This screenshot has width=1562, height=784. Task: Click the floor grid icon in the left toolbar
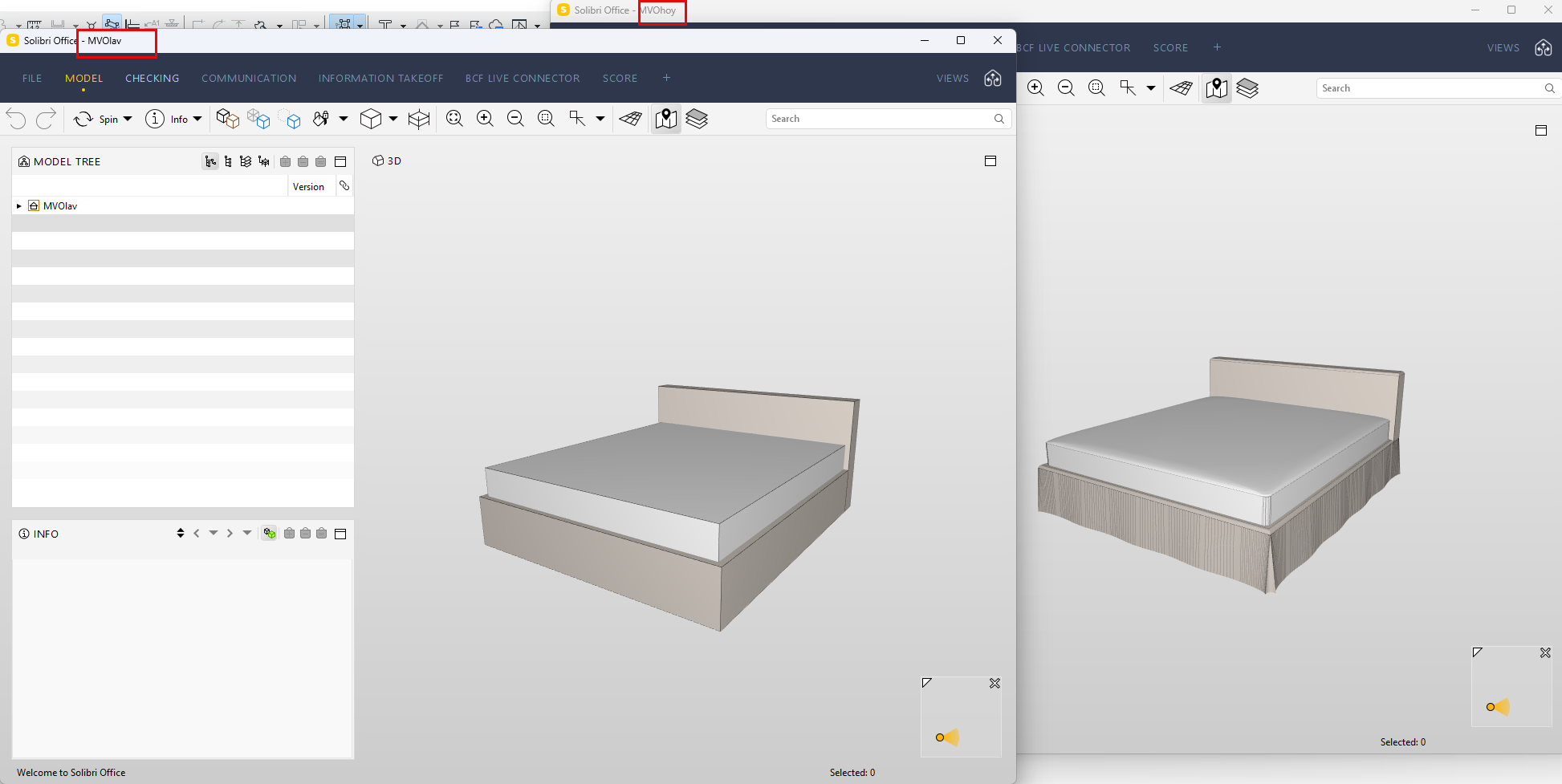(630, 119)
